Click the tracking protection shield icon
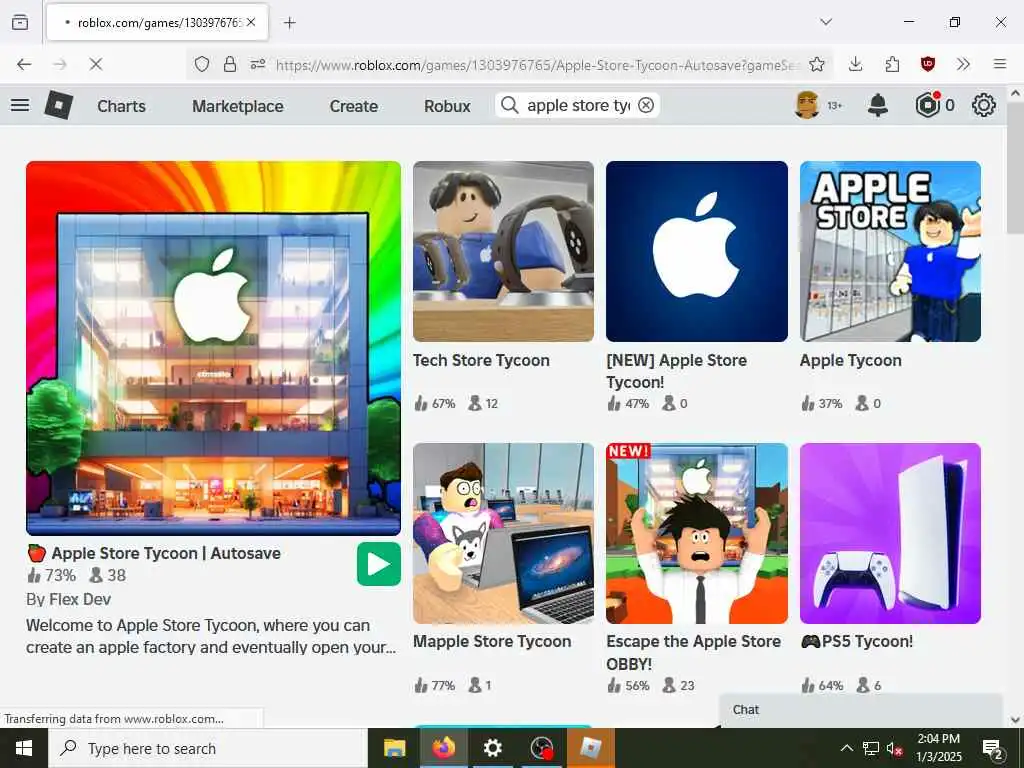Viewport: 1024px width, 768px height. click(x=202, y=64)
